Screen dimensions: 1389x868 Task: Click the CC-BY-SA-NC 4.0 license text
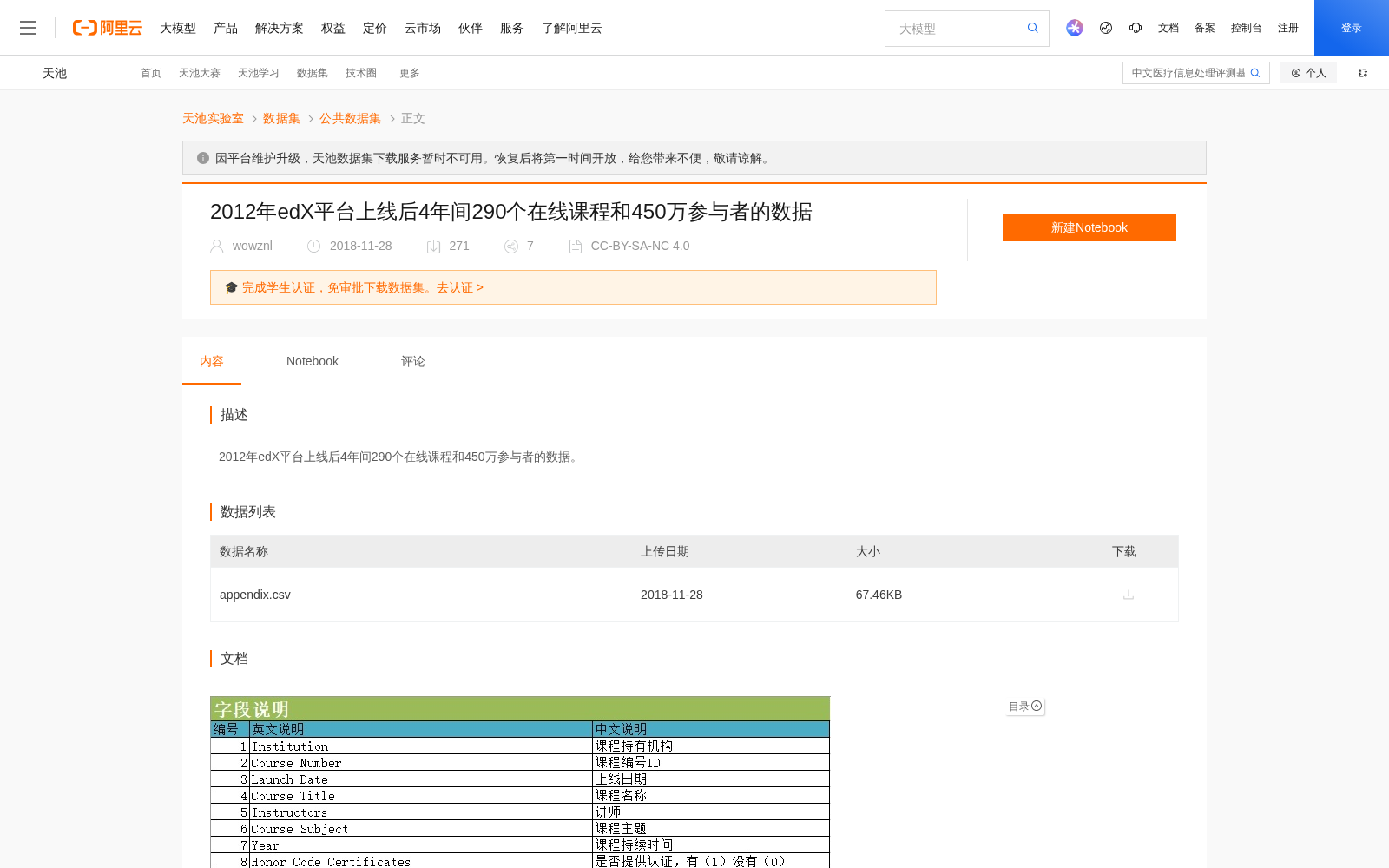point(641,246)
